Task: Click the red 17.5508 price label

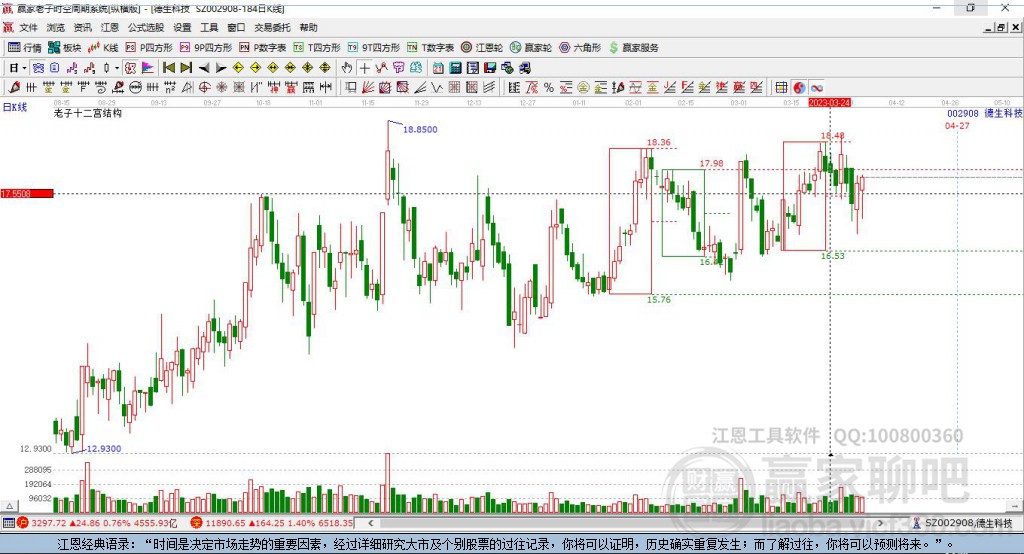Action: pos(27,193)
